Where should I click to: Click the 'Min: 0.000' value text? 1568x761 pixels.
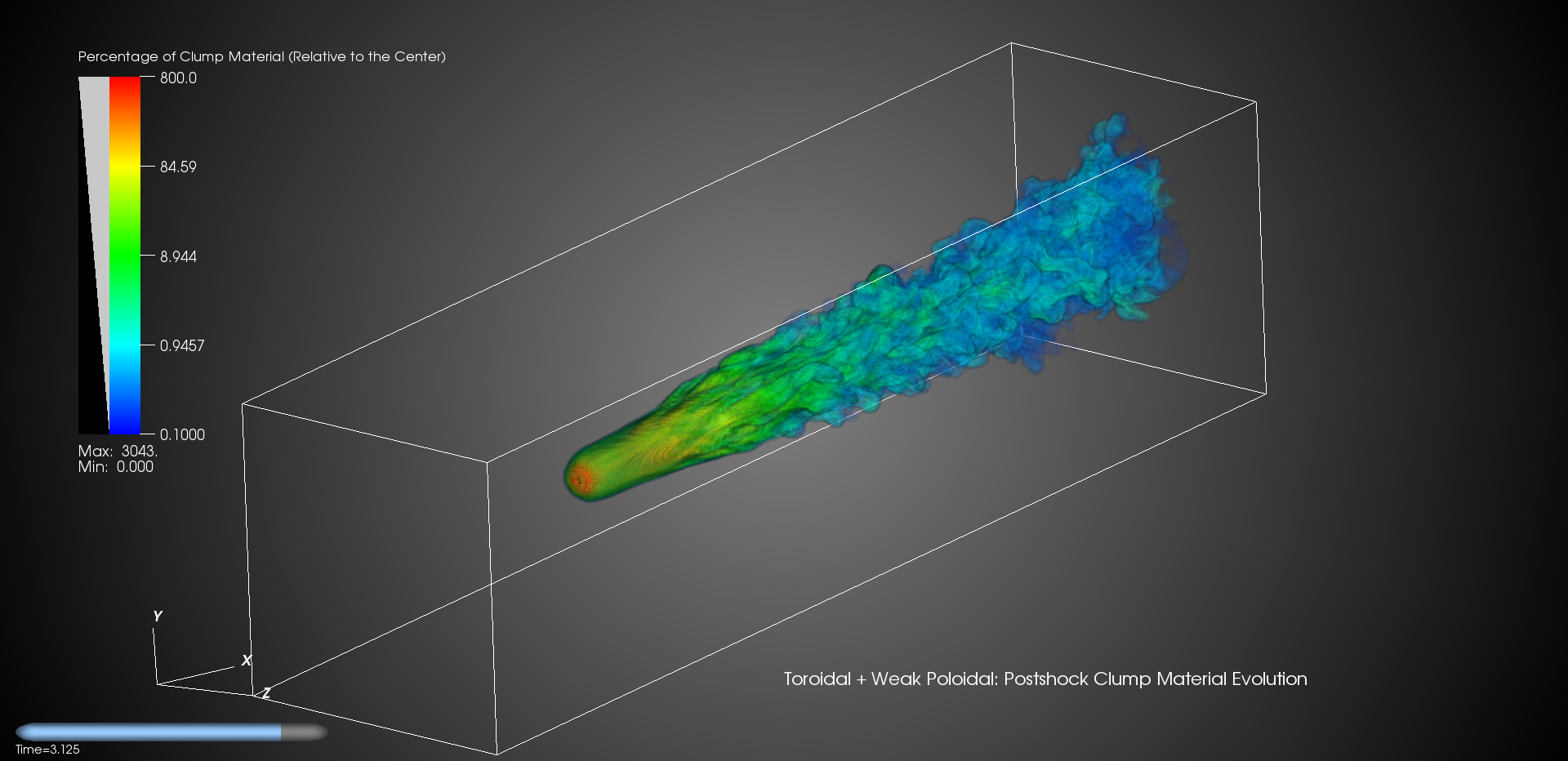tap(115, 466)
